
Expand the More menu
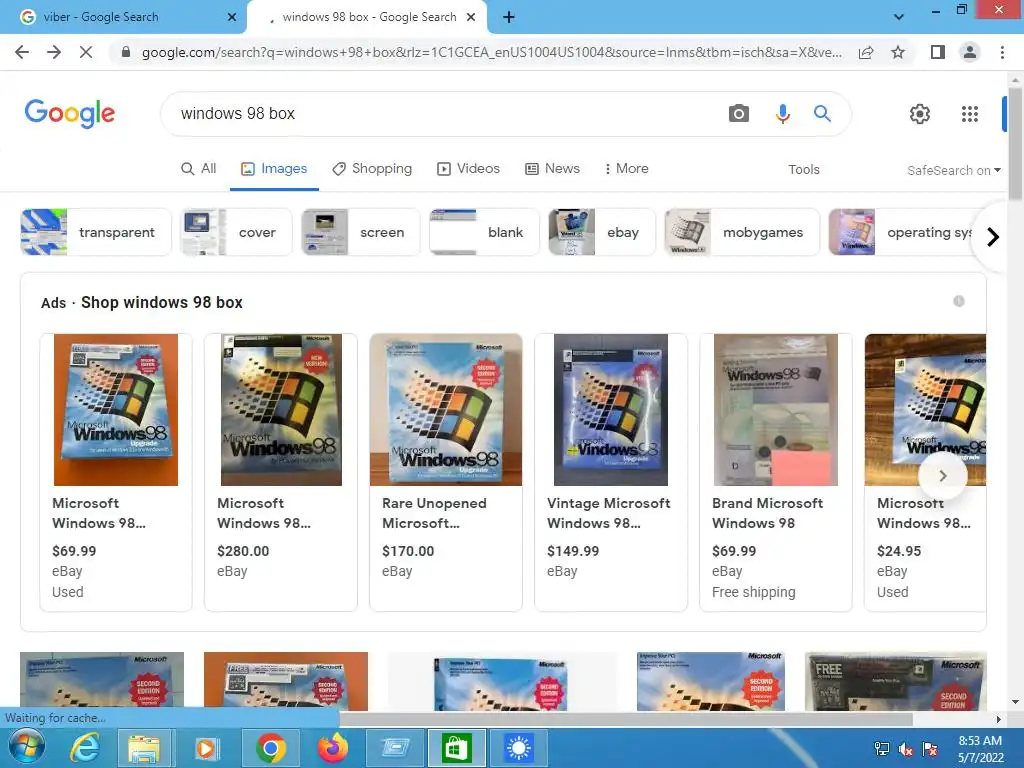[626, 168]
